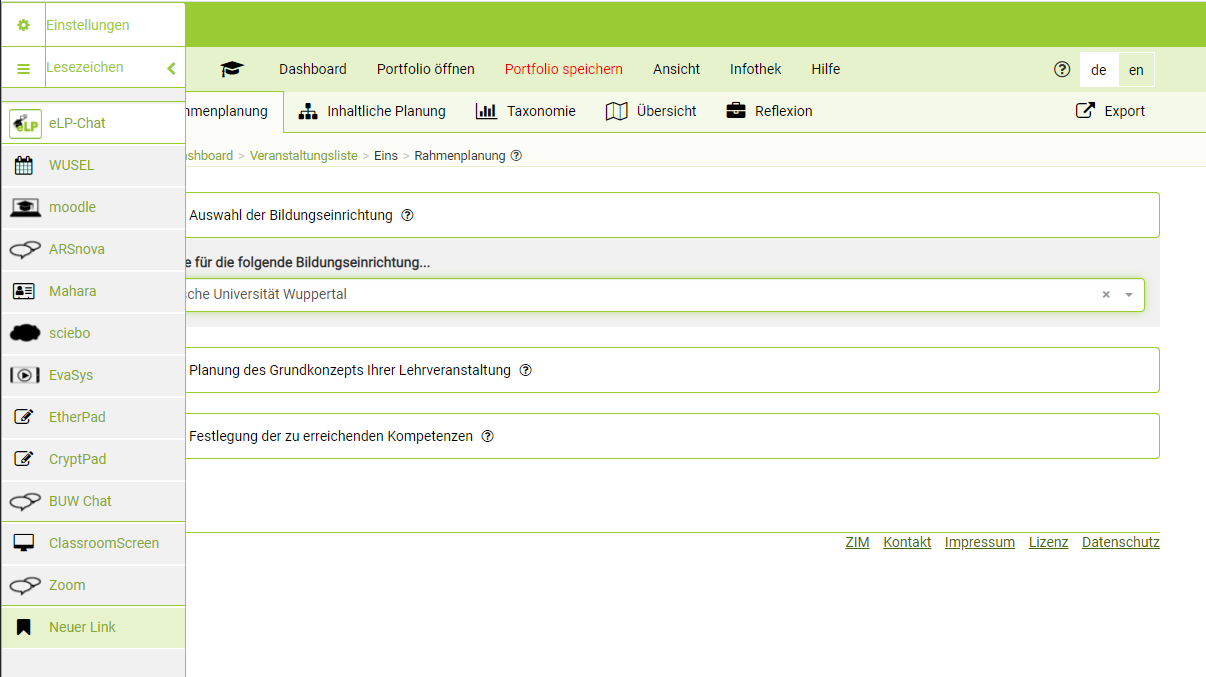Open help for Festlegung der Kompetenzen
The width and height of the screenshot is (1206, 677).
[488, 436]
